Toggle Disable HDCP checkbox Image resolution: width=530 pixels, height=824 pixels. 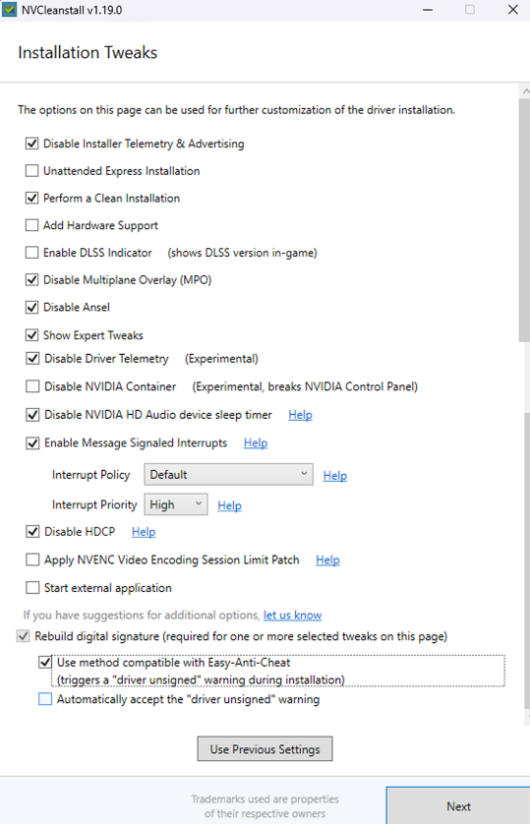(x=33, y=532)
